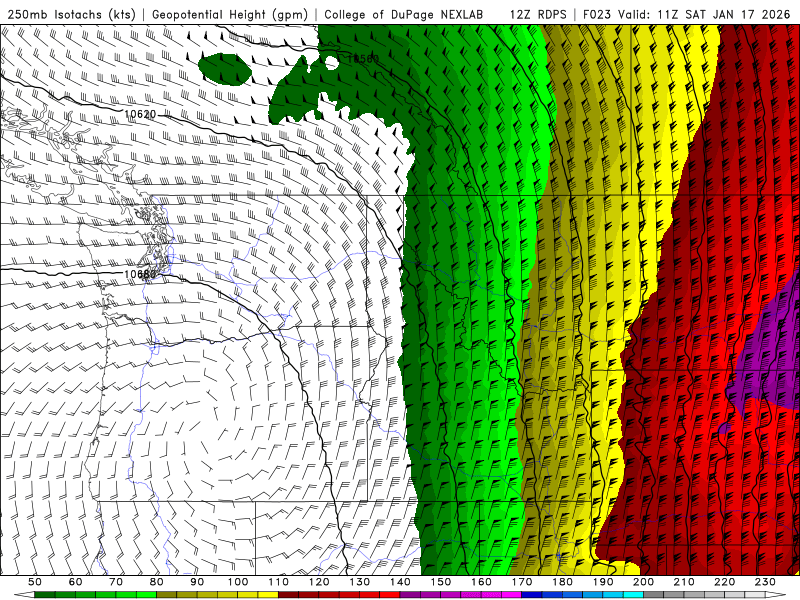This screenshot has height=600, width=800.
Task: Click the 170 knot legend label
Action: [x=522, y=582]
